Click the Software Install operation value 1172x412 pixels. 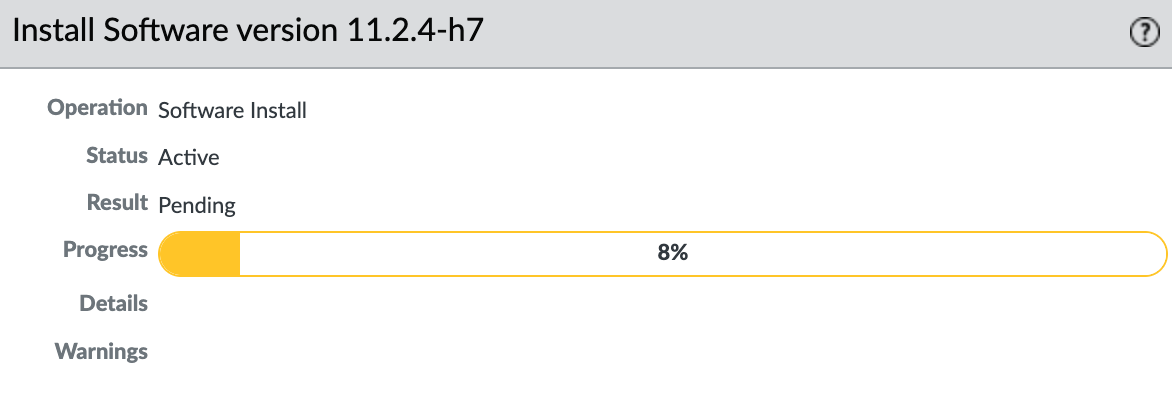click(232, 111)
